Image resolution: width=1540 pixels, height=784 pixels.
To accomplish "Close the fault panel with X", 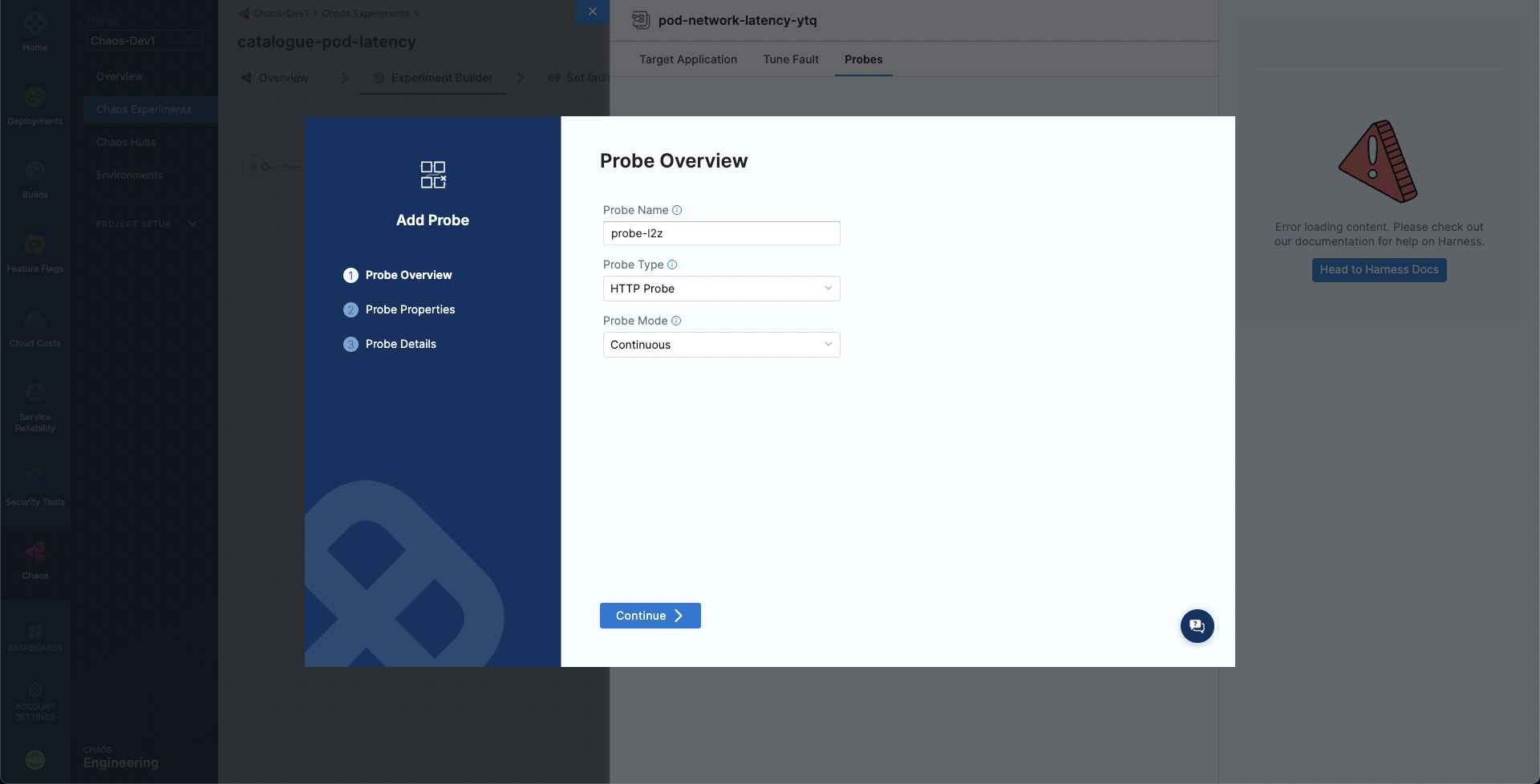I will click(593, 11).
